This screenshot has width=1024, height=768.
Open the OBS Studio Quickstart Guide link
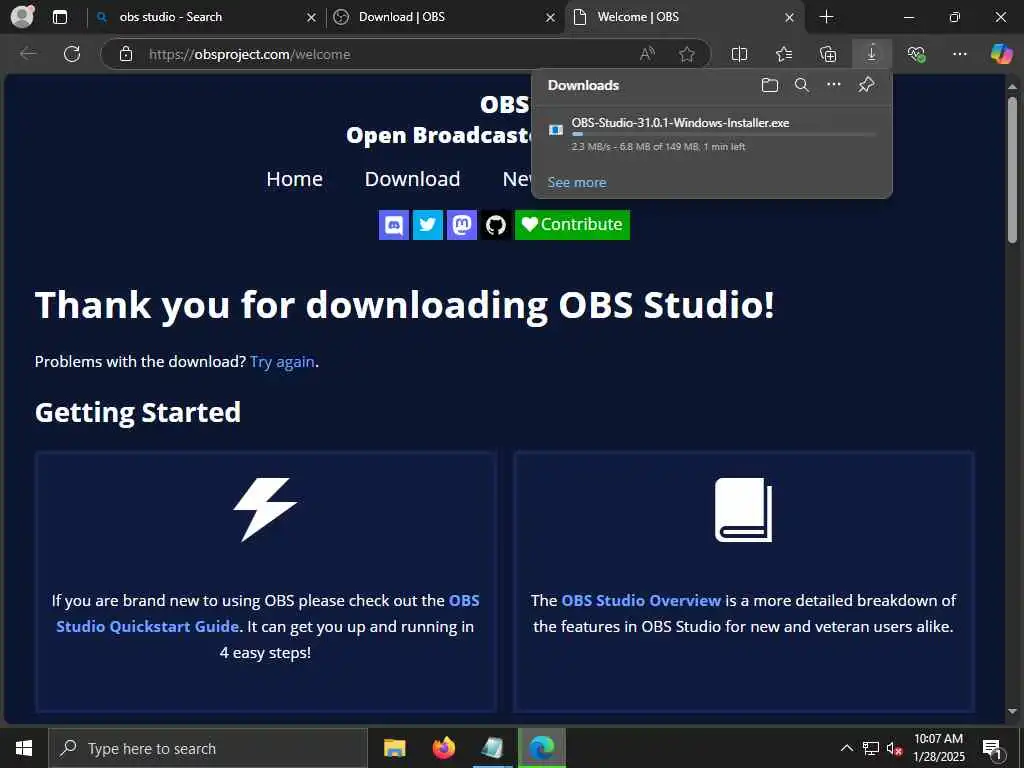[268, 613]
